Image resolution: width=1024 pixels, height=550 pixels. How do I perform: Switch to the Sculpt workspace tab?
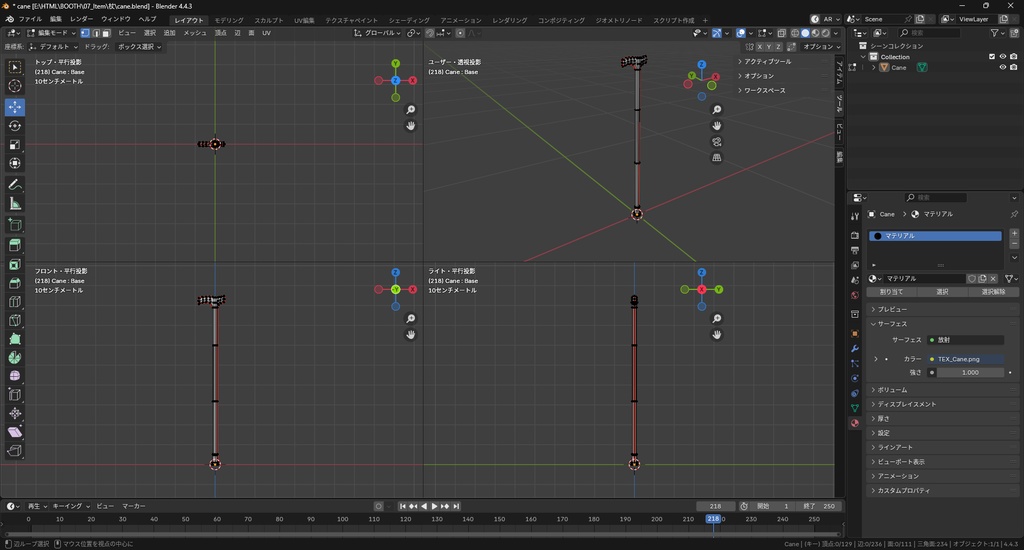(269, 20)
